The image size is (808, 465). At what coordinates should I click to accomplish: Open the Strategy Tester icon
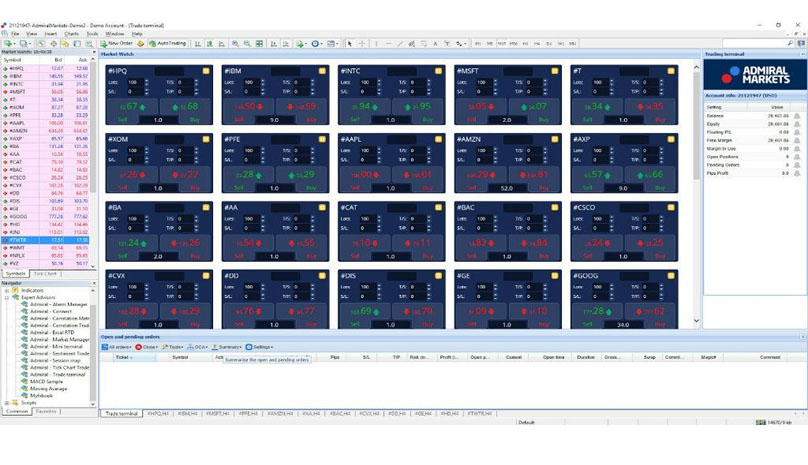[x=89, y=44]
